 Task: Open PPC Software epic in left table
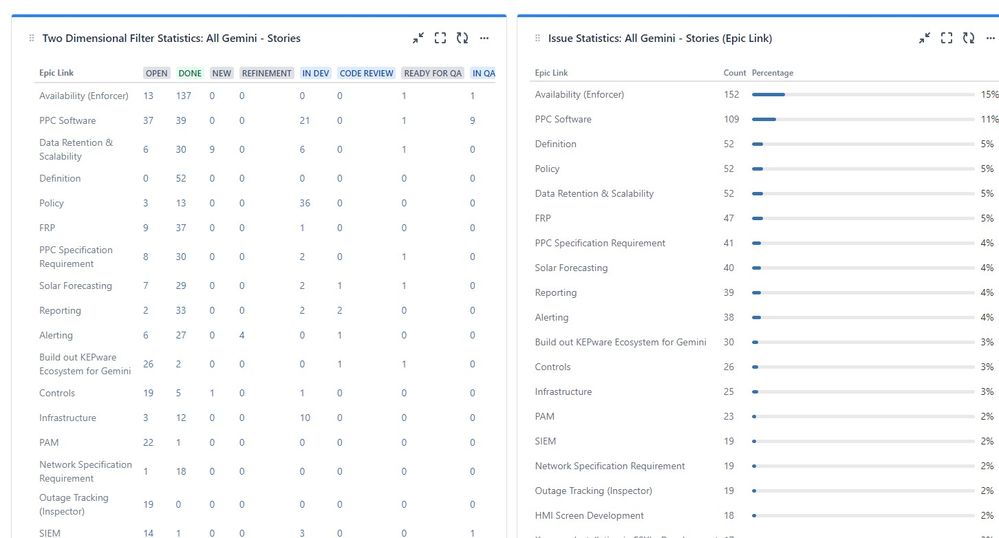68,120
